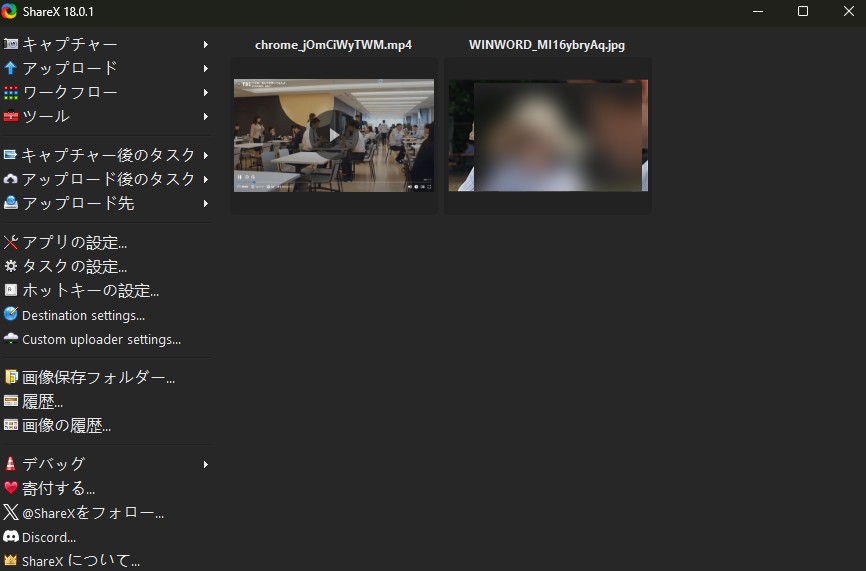Image resolution: width=866 pixels, height=571 pixels.
Task: Click the globe icon for Destination settings
Action: [x=11, y=315]
